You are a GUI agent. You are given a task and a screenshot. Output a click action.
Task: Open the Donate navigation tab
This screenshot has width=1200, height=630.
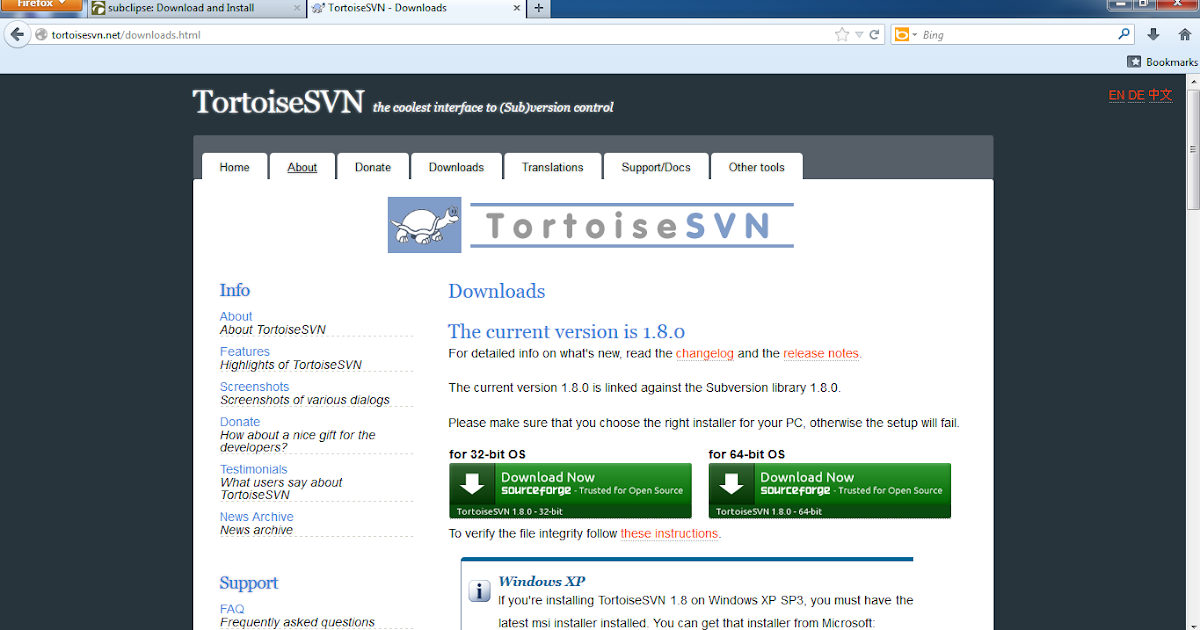point(373,167)
